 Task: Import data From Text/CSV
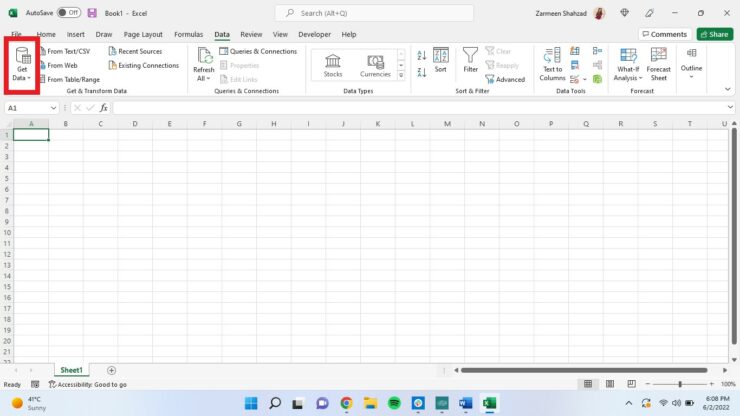(65, 51)
